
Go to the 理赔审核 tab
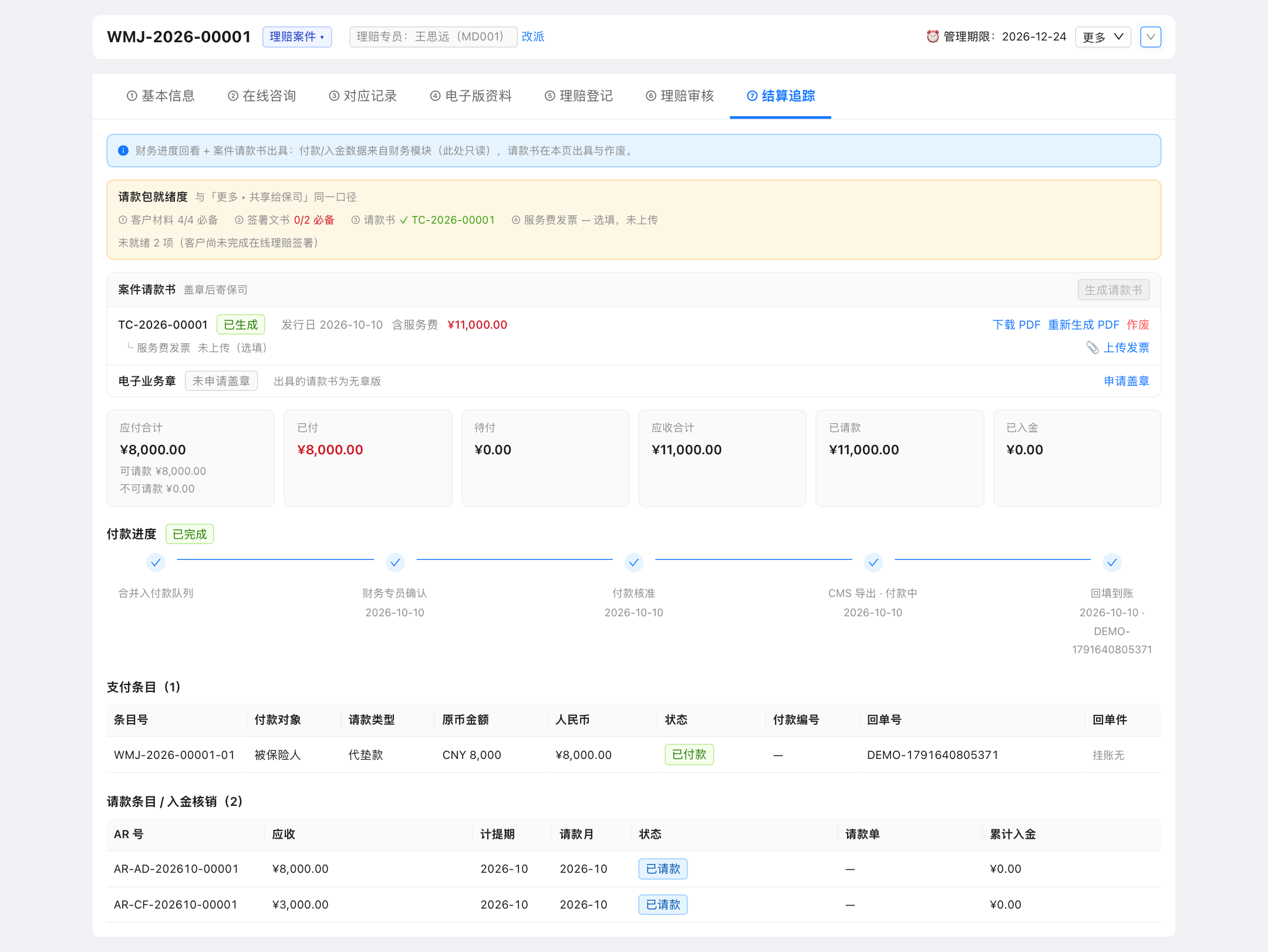click(680, 96)
